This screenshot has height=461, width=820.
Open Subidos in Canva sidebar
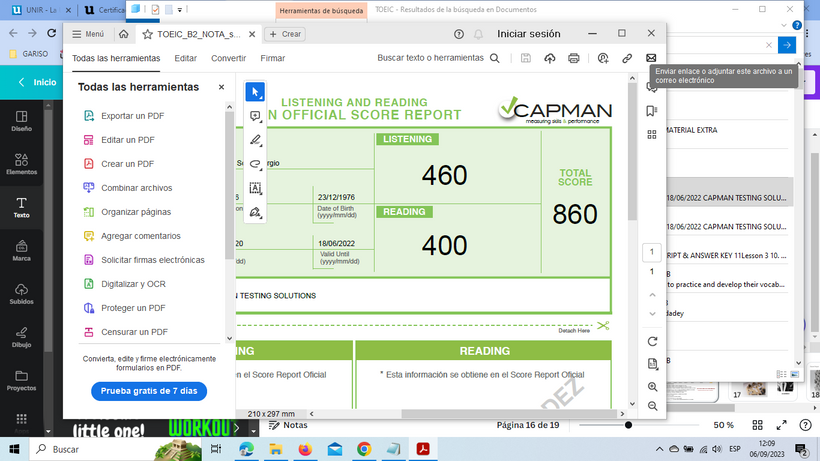pyautogui.click(x=21, y=294)
